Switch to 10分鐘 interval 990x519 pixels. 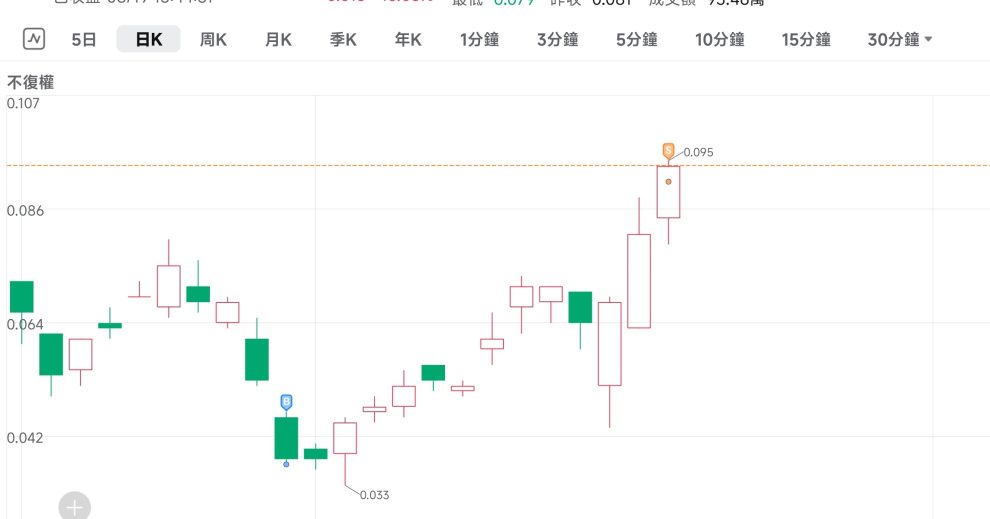pos(720,40)
